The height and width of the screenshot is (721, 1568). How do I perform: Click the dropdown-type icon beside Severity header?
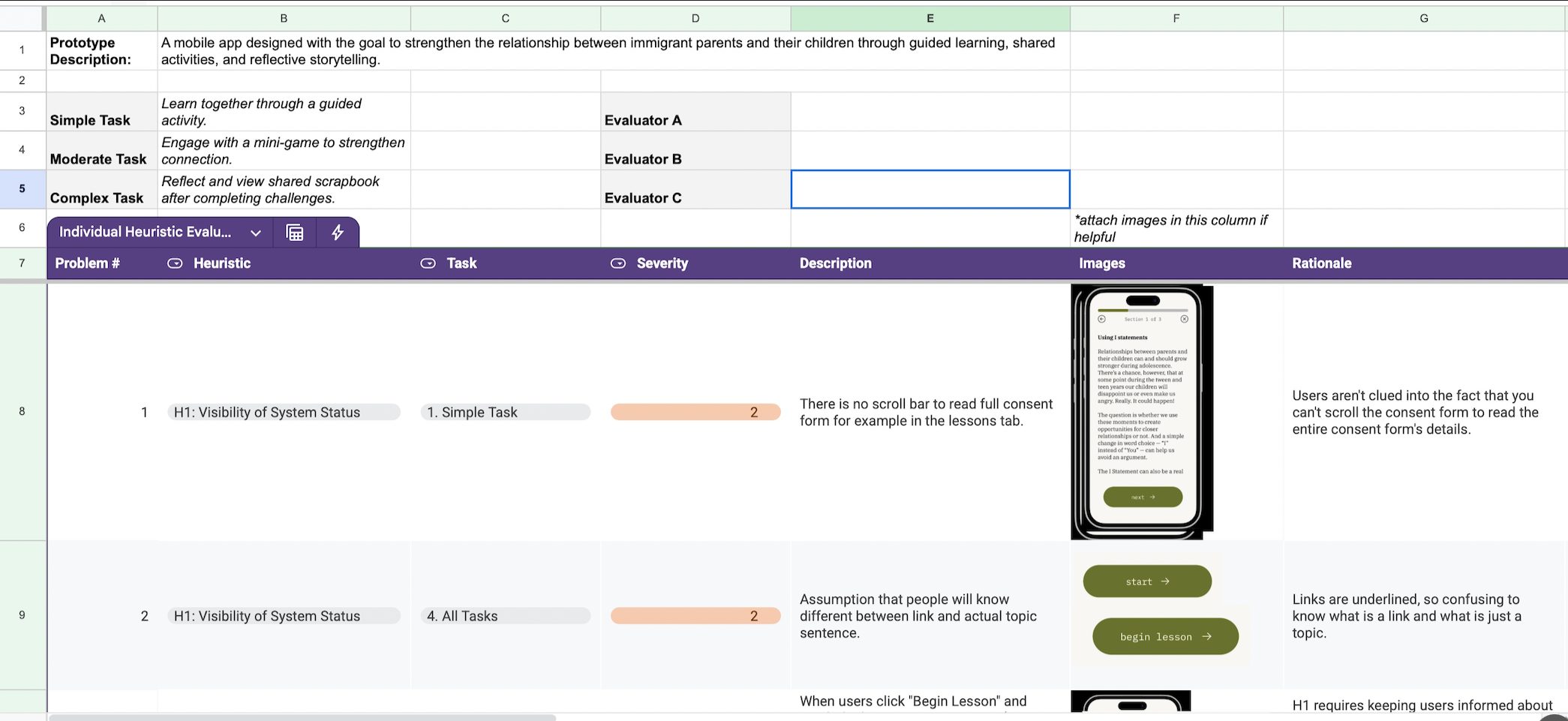coord(618,263)
